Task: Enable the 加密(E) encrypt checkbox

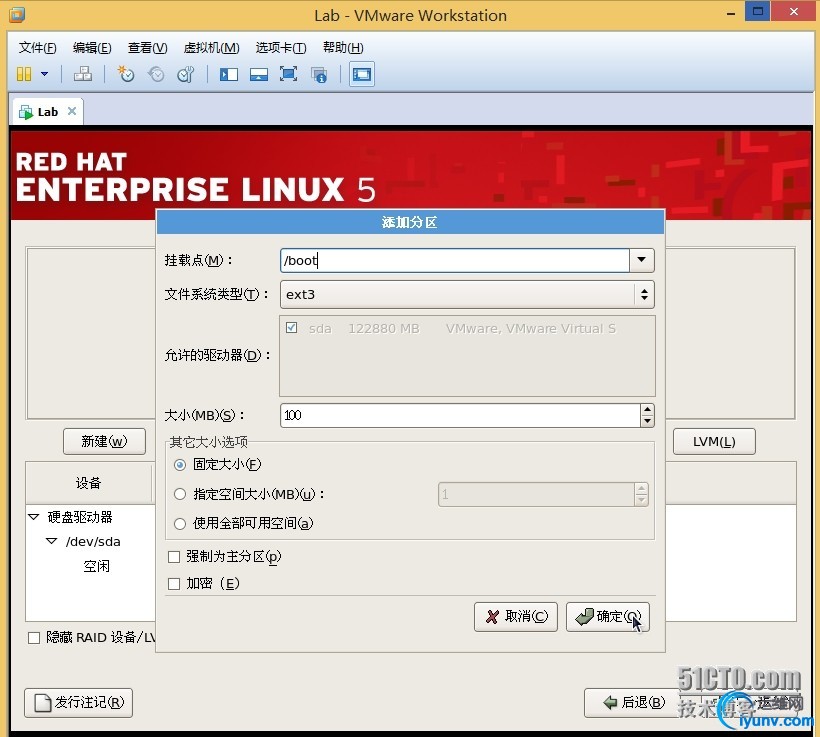Action: (174, 584)
